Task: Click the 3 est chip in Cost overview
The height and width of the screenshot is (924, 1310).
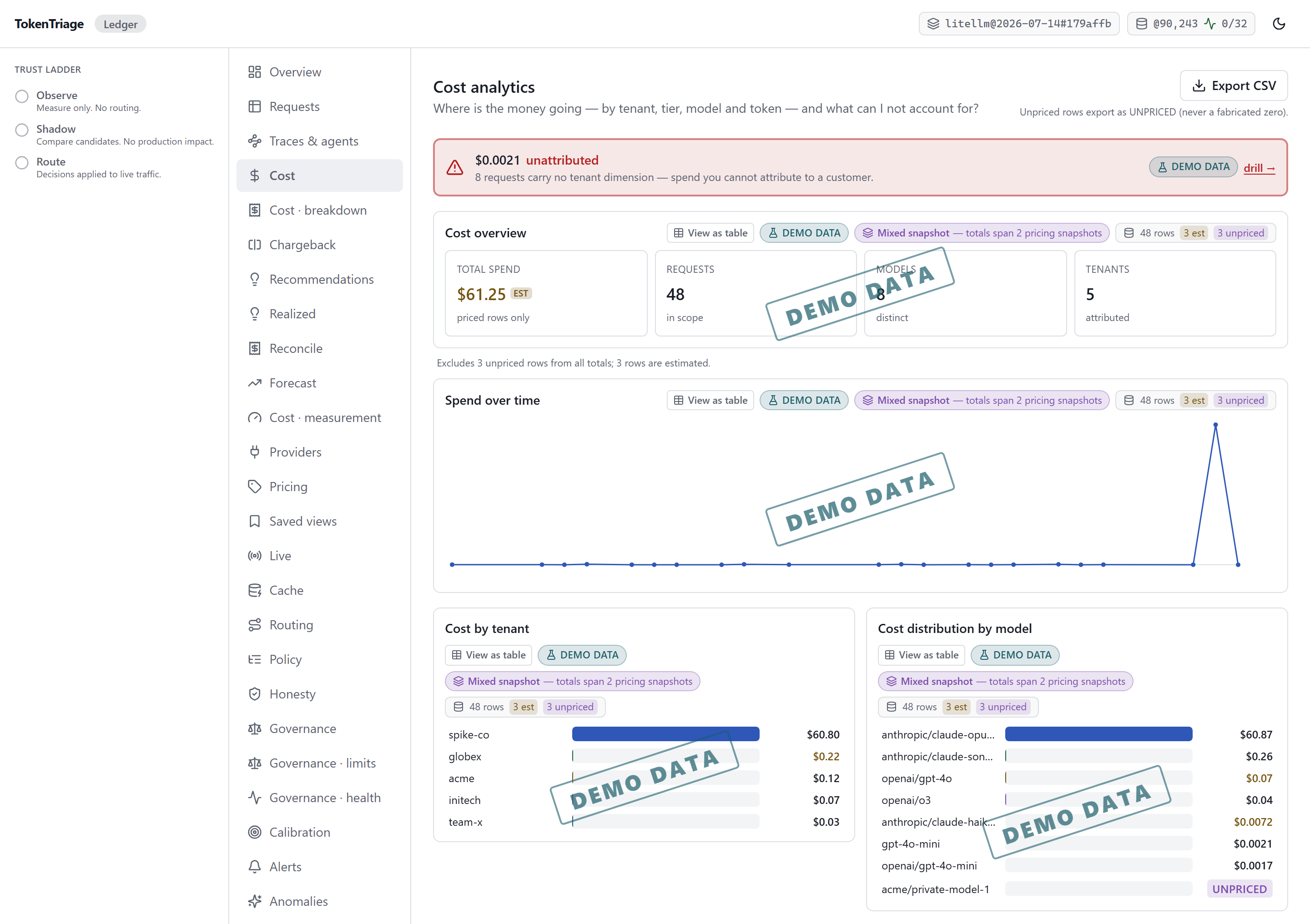Action: (x=1194, y=233)
